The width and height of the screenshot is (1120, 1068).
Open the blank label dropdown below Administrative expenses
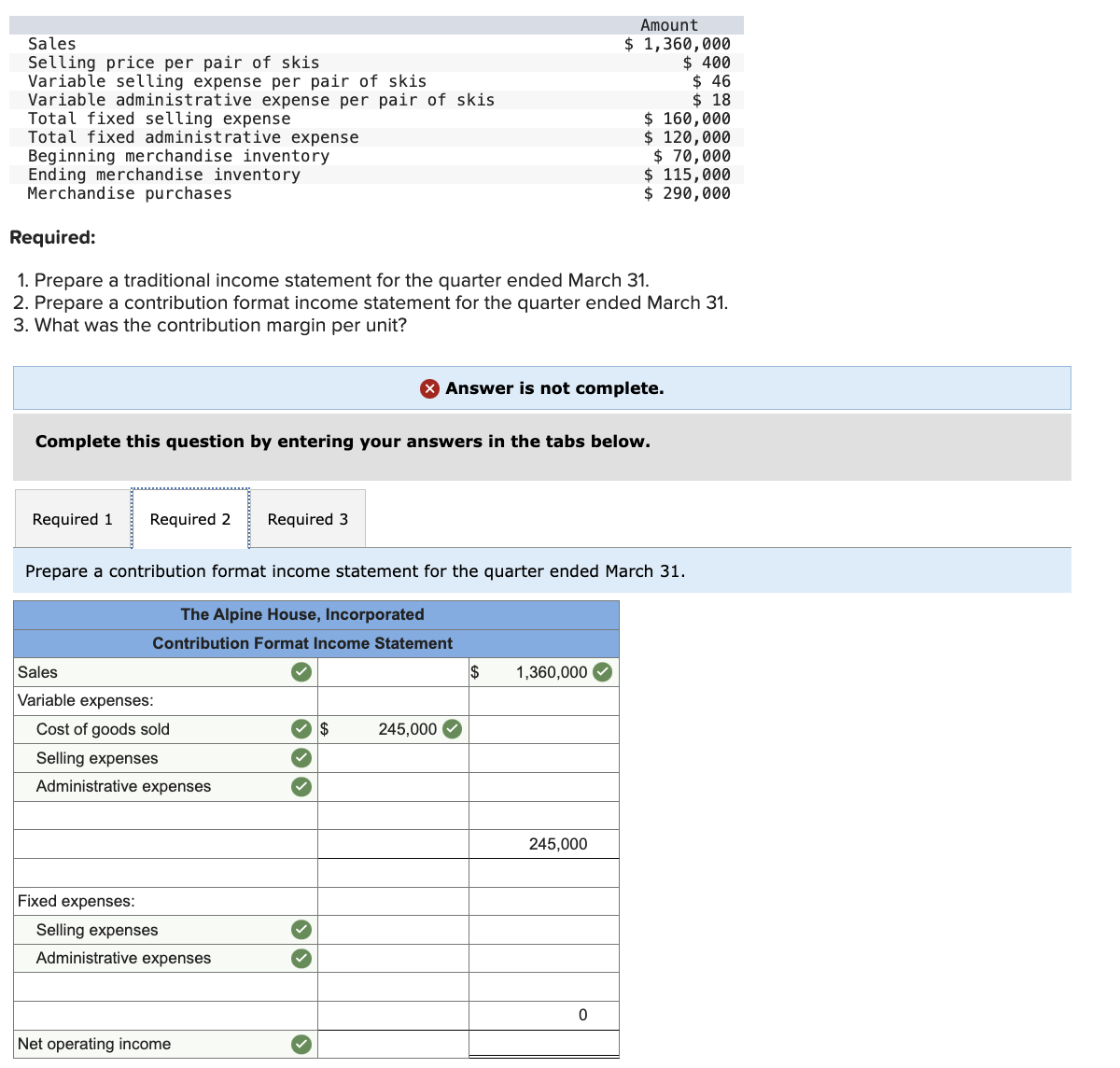coord(159,815)
